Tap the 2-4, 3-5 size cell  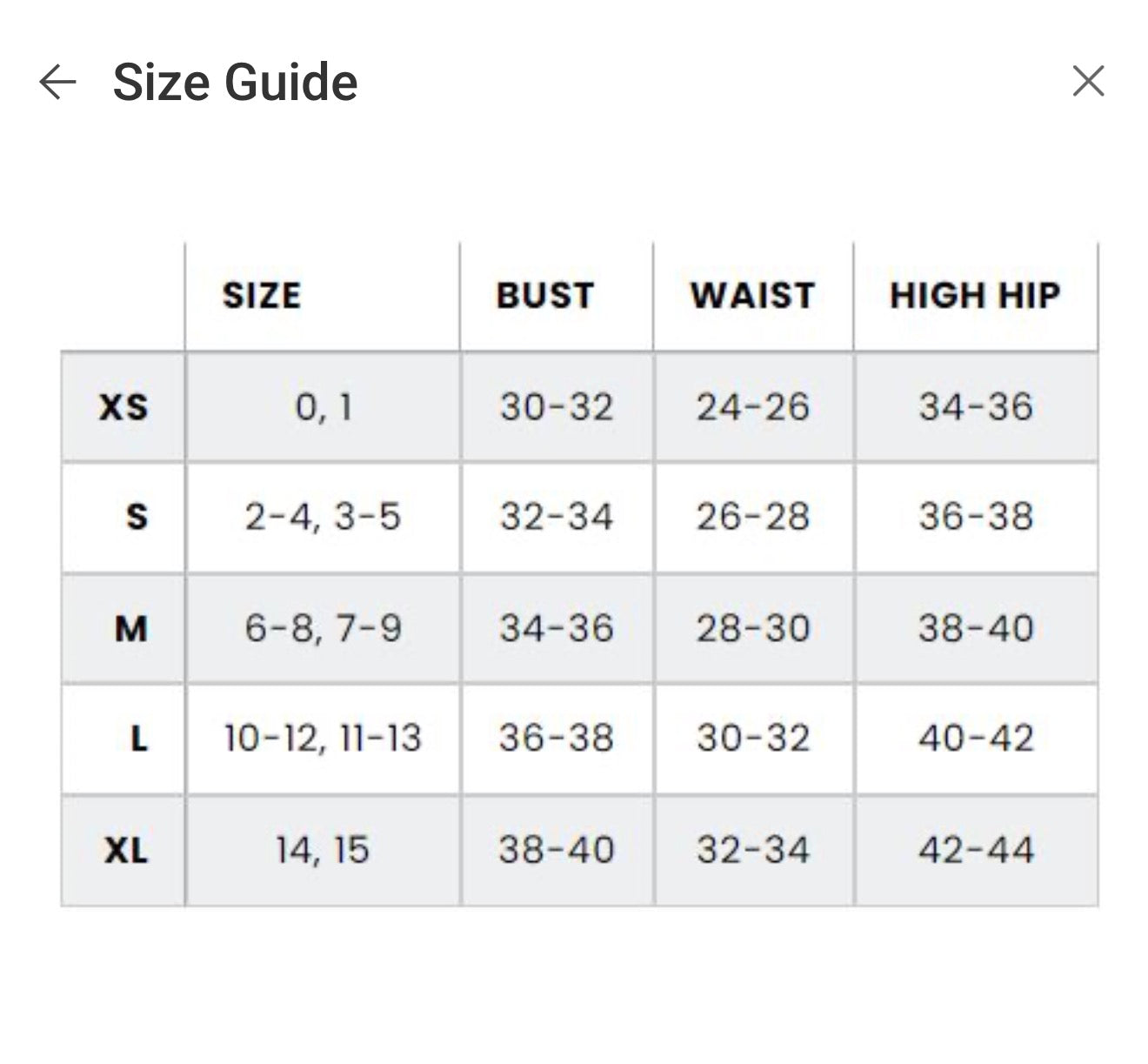click(323, 518)
